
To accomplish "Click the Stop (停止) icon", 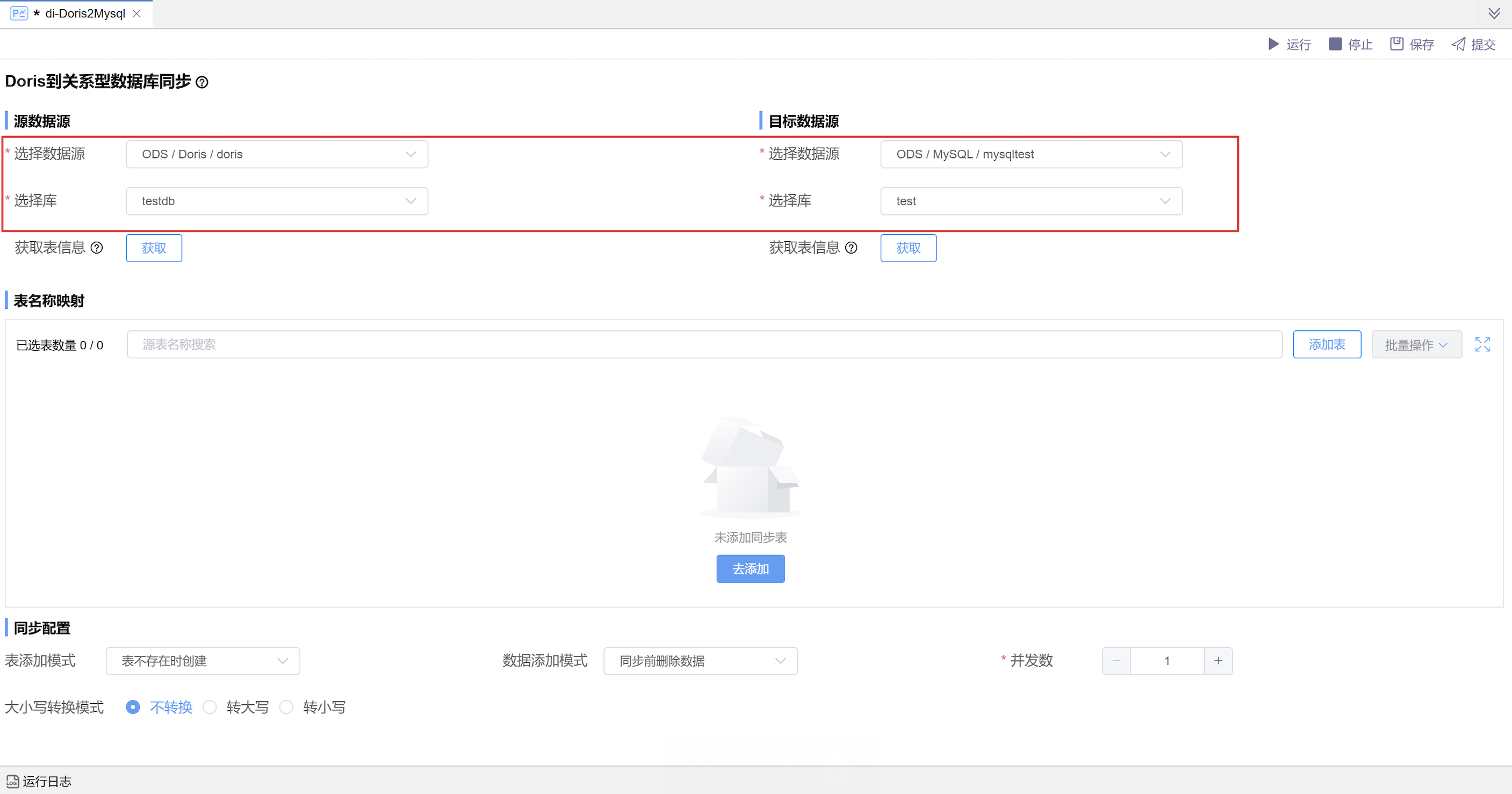I will tap(1335, 44).
